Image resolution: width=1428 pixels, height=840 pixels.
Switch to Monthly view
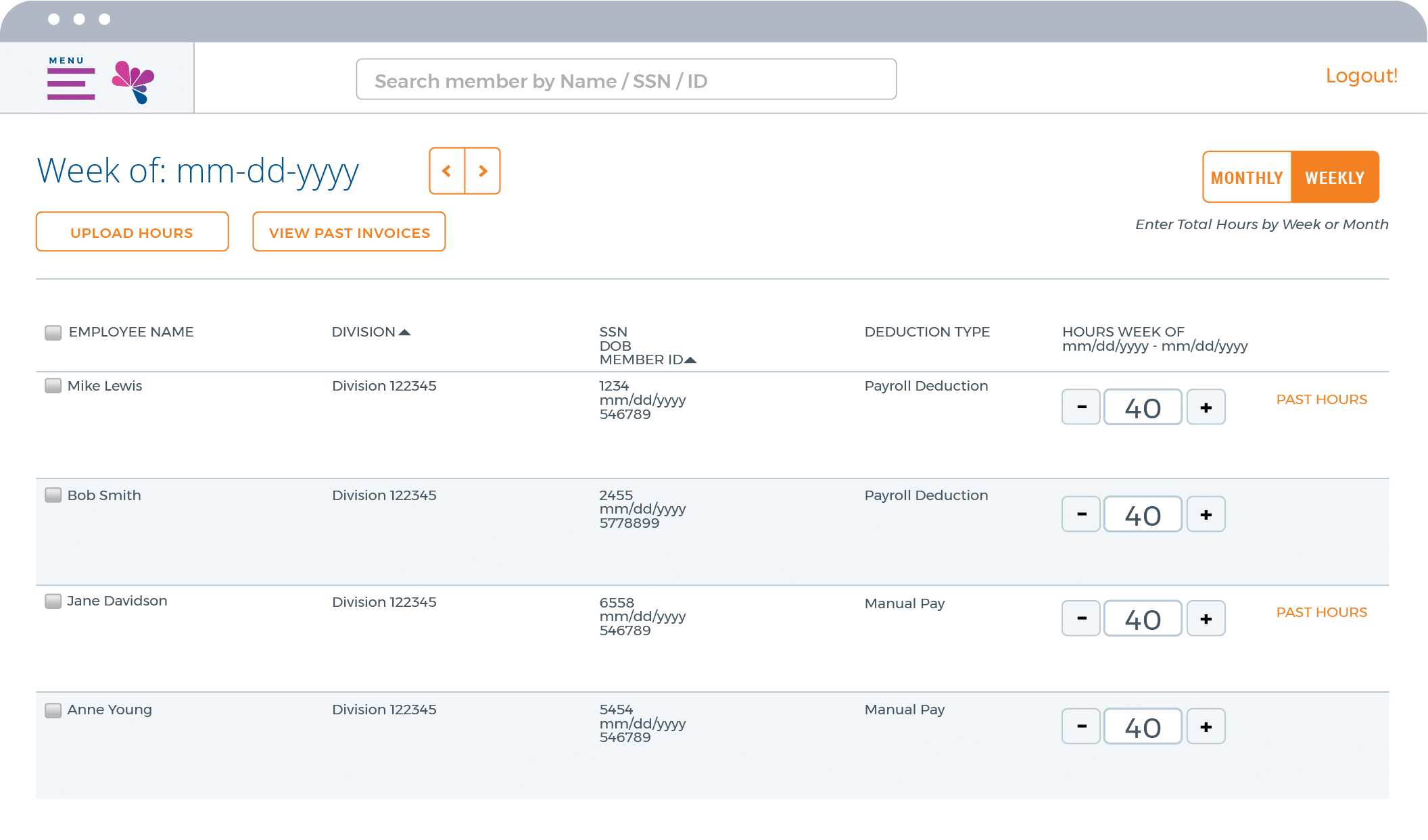tap(1247, 178)
